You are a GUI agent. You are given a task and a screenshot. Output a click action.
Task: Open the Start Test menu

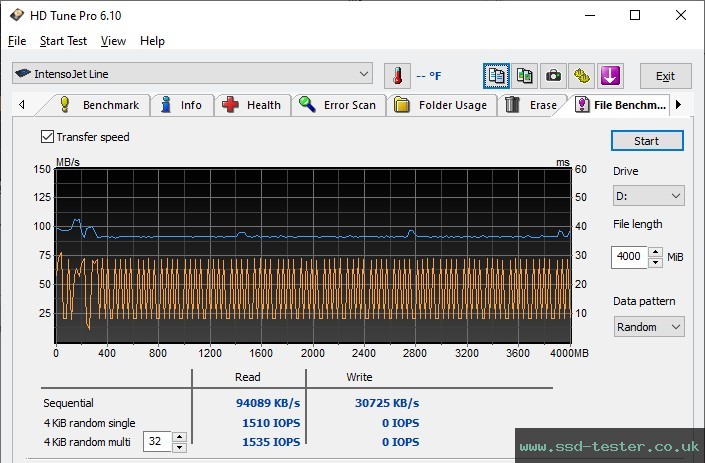click(63, 41)
